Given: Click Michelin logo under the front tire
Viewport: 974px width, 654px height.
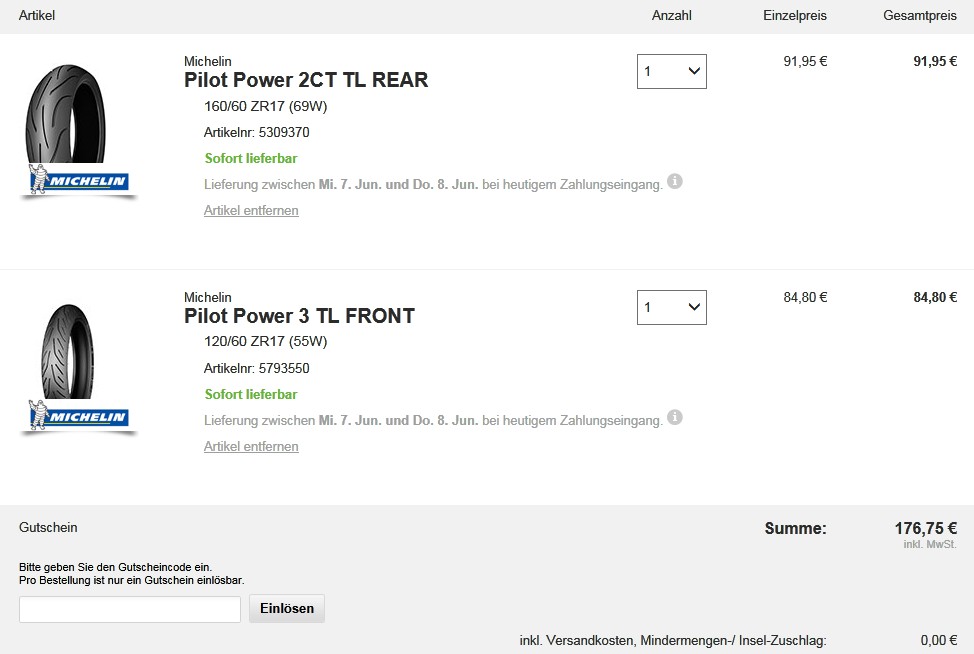Looking at the screenshot, I should (79, 417).
